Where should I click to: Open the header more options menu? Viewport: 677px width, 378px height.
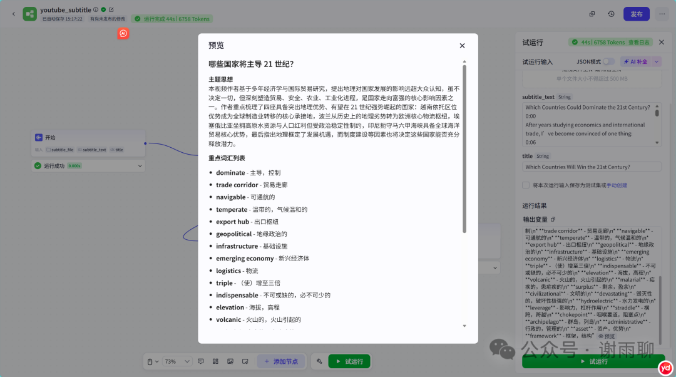click(x=662, y=14)
